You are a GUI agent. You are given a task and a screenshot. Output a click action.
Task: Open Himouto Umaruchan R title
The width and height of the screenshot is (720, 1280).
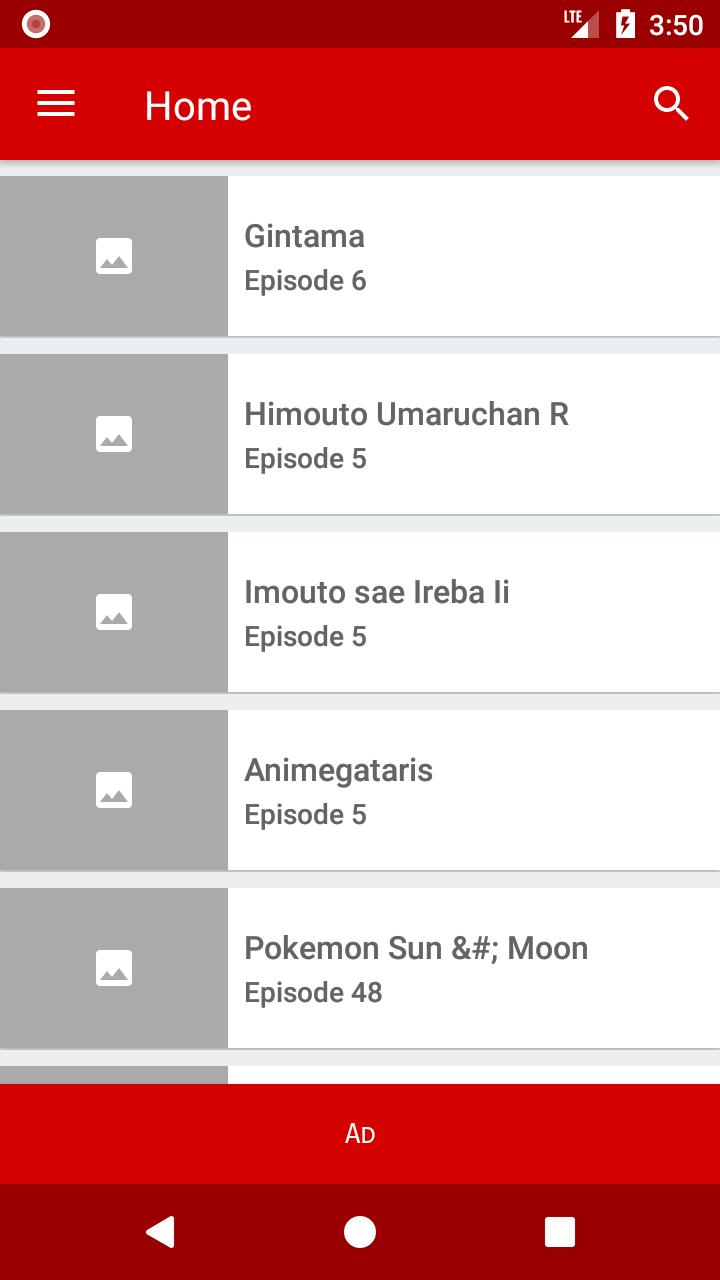pyautogui.click(x=406, y=414)
